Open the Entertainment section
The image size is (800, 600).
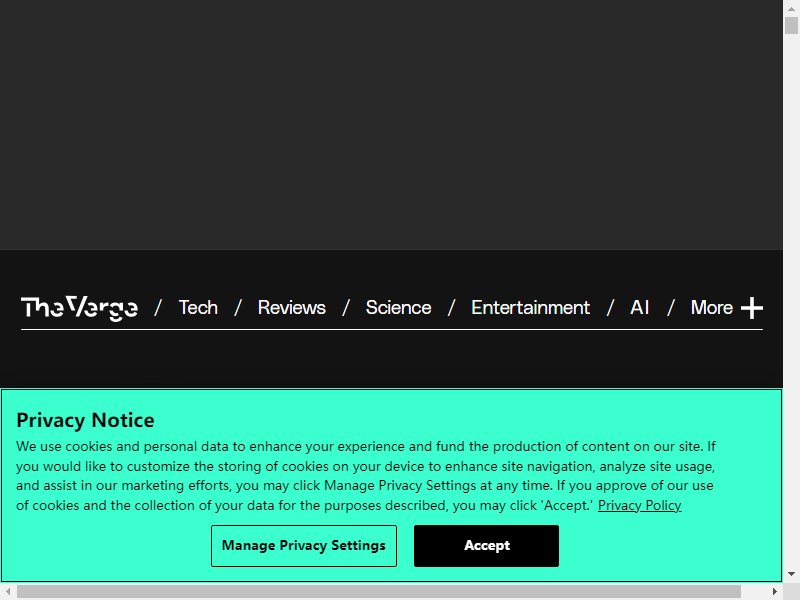(531, 308)
